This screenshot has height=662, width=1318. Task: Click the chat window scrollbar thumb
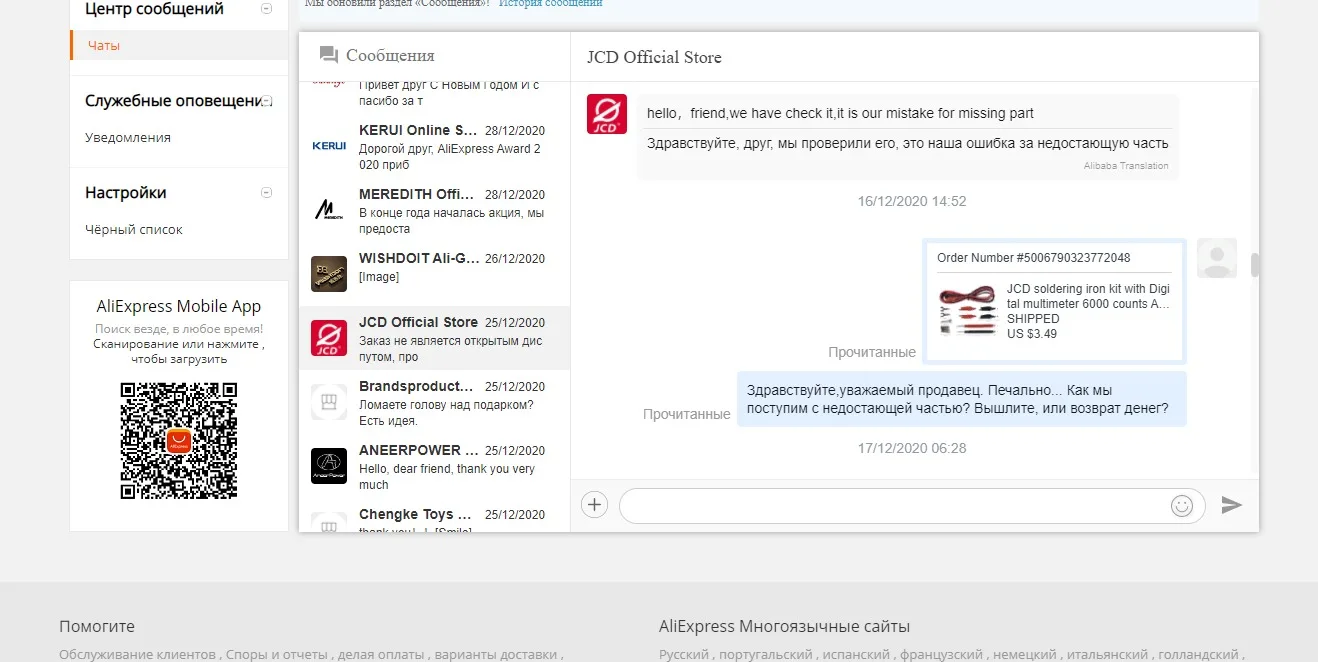pos(1255,264)
